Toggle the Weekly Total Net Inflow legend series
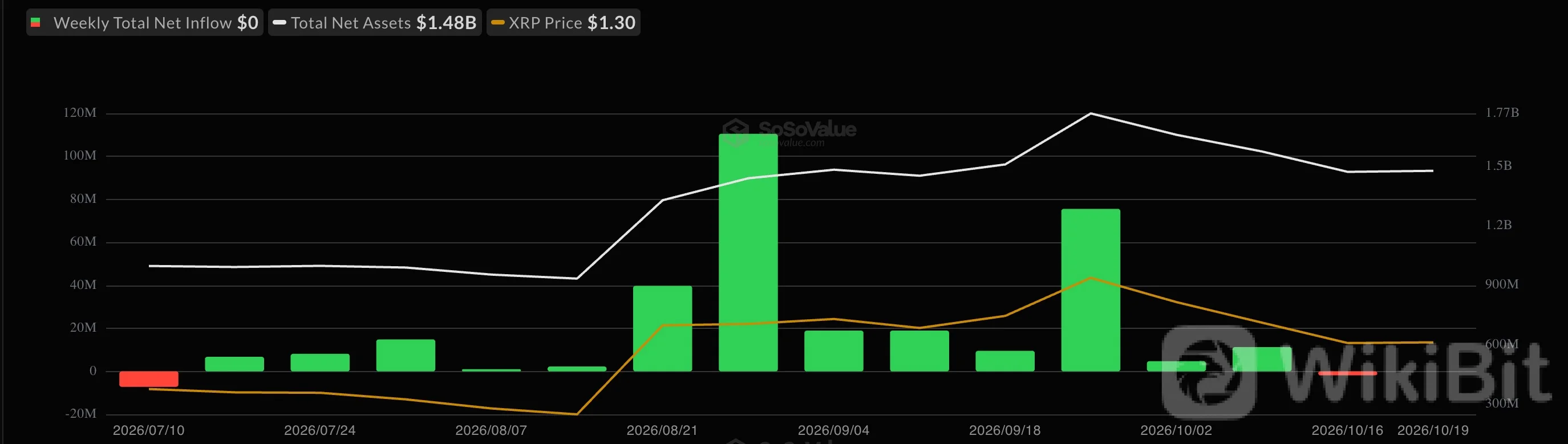This screenshot has height=444, width=1568. pos(145,22)
